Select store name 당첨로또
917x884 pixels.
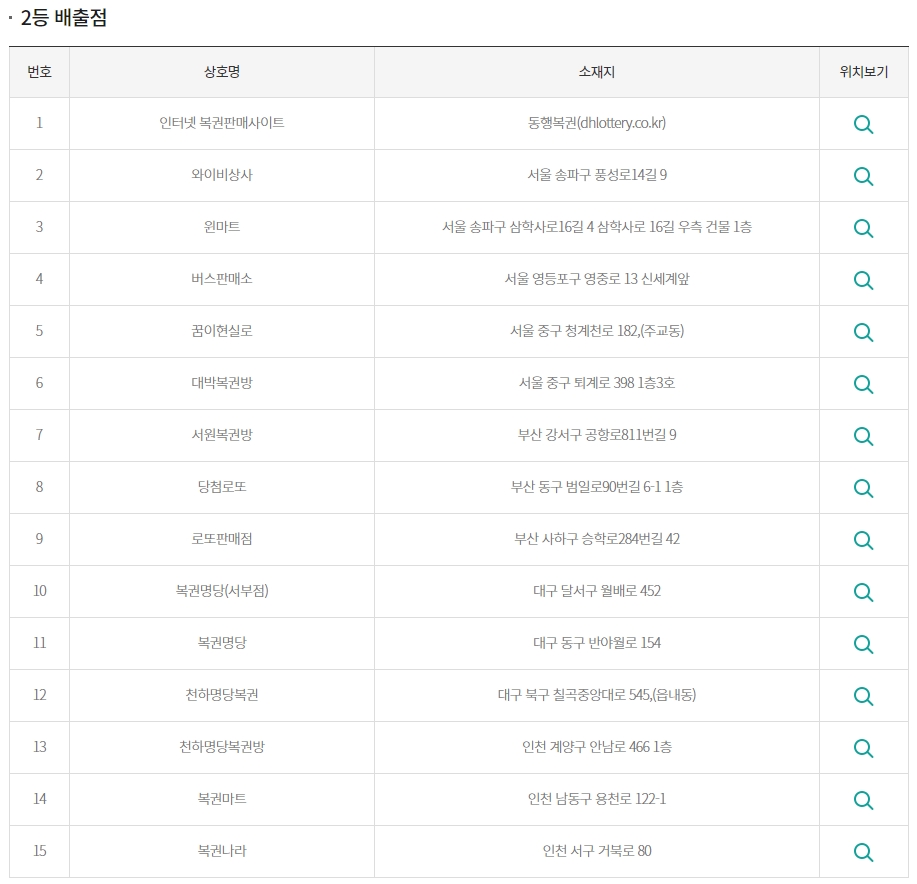(x=222, y=487)
